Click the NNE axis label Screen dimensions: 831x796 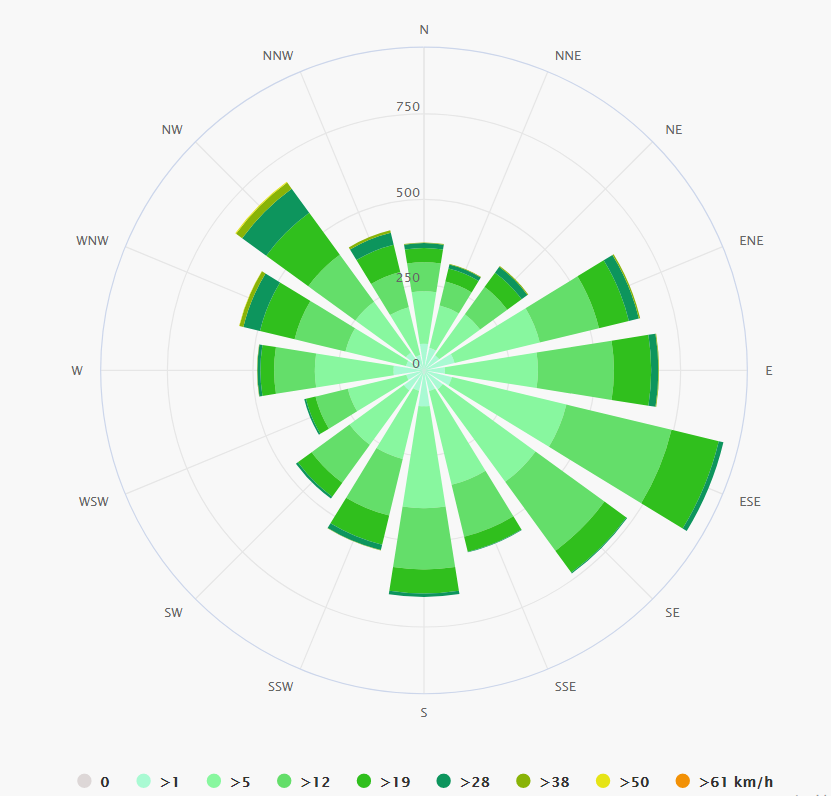(x=568, y=56)
